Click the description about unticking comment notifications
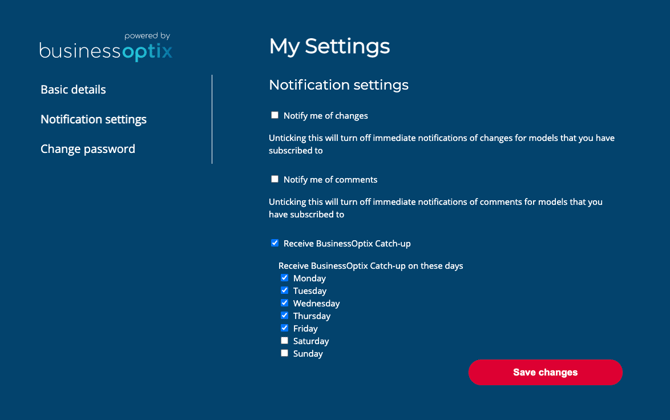The width and height of the screenshot is (670, 420). (x=435, y=208)
